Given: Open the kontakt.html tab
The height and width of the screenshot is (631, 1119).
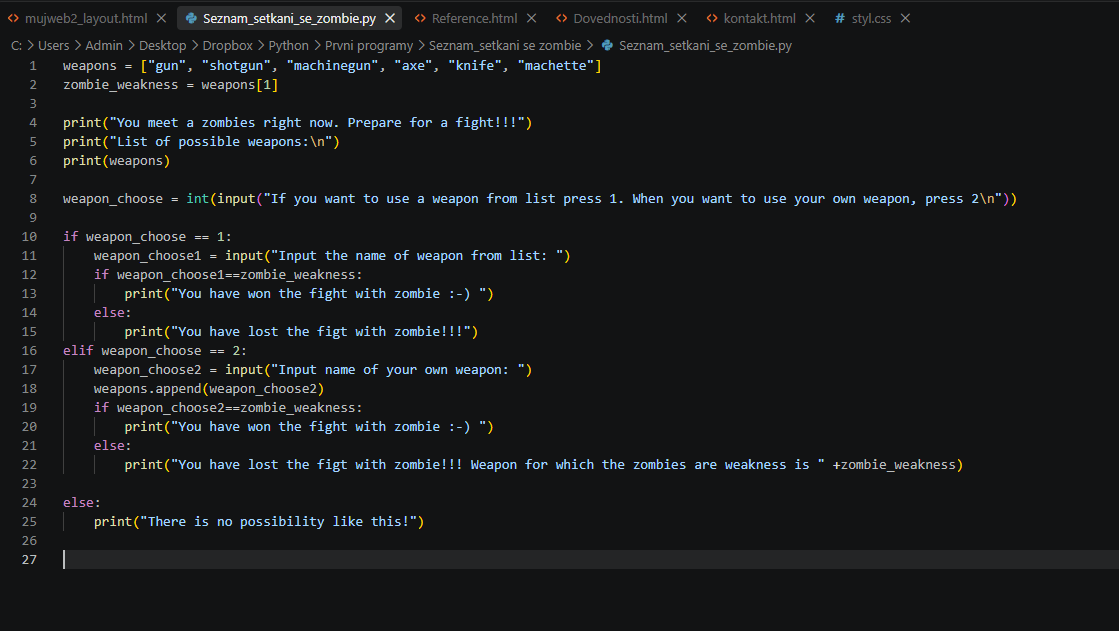Looking at the screenshot, I should click(x=759, y=19).
